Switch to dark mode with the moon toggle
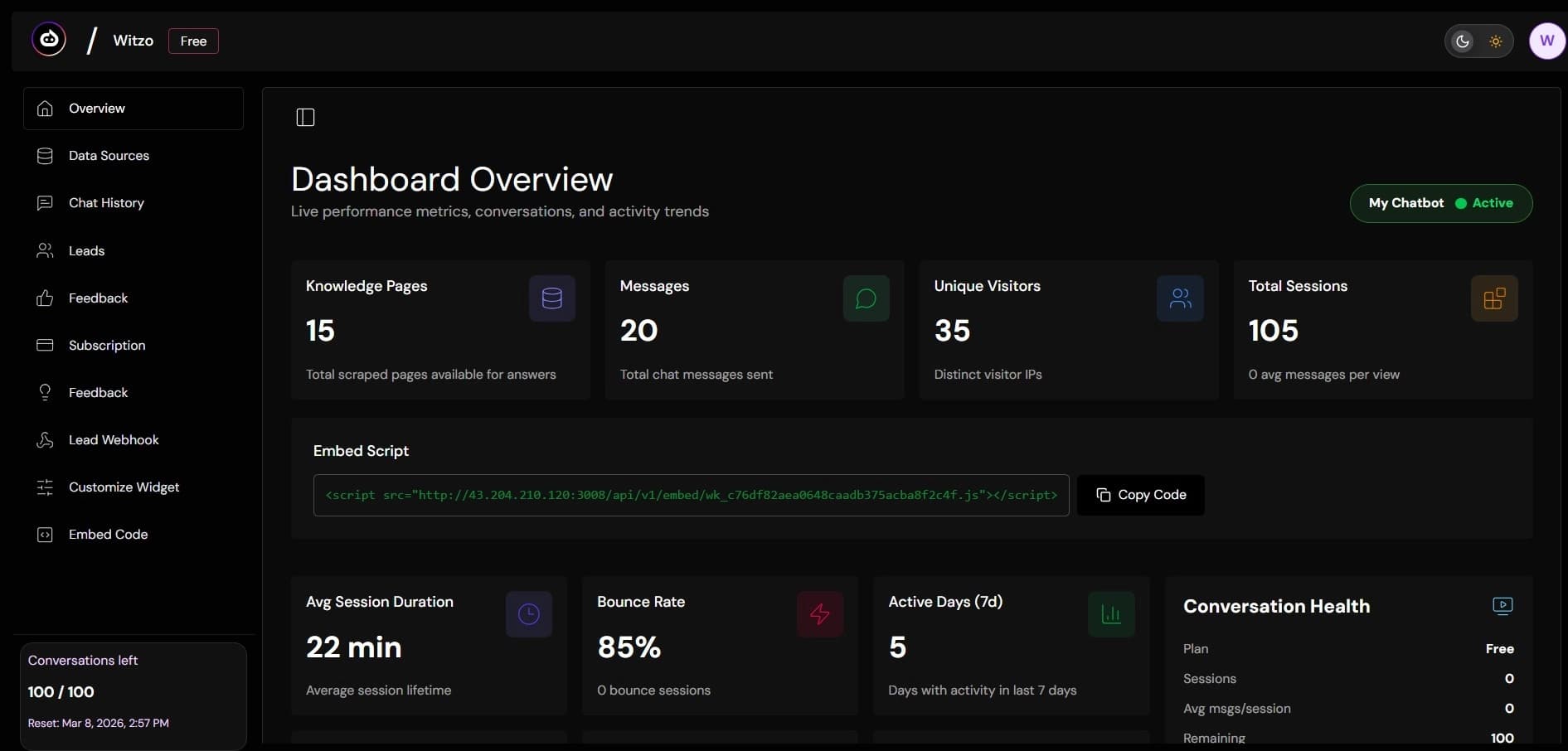This screenshot has width=1568, height=751. coord(1461,41)
